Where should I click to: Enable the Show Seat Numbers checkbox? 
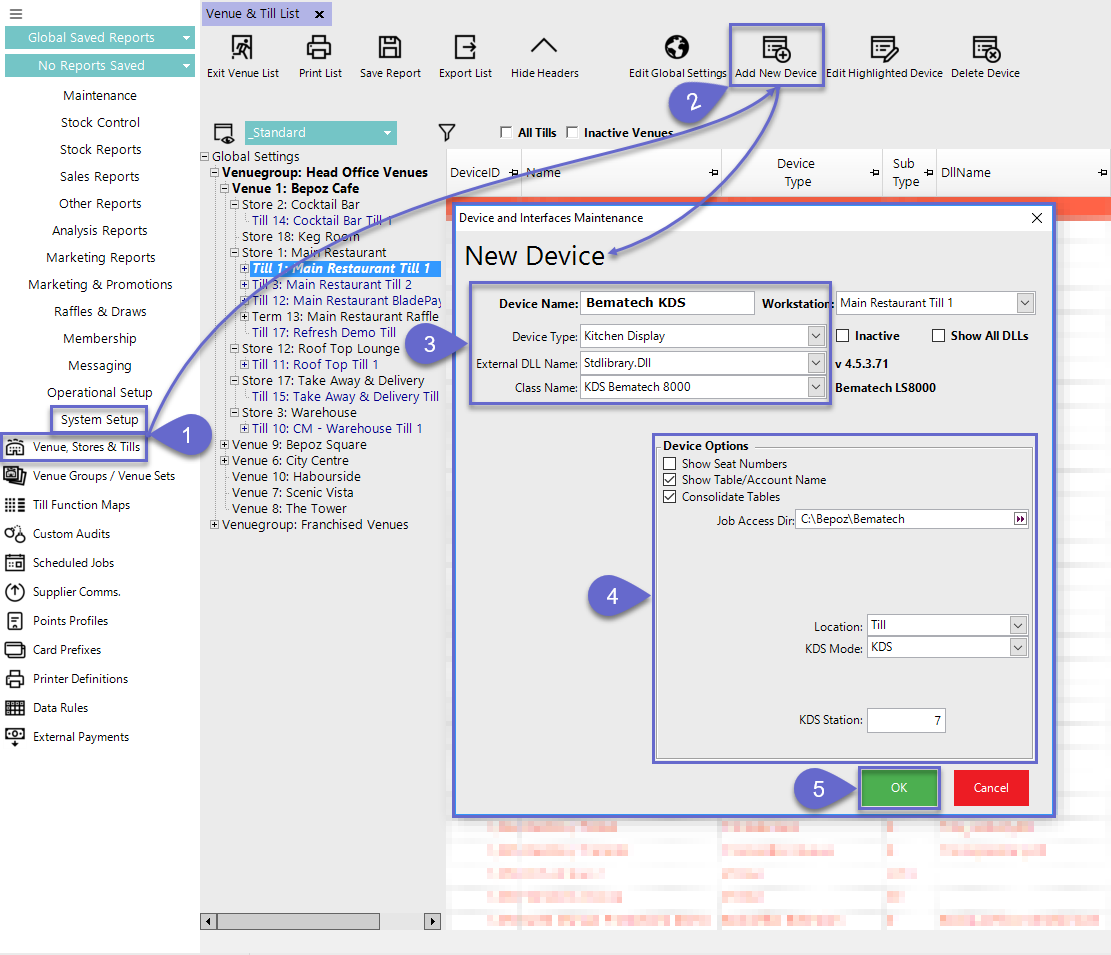670,464
